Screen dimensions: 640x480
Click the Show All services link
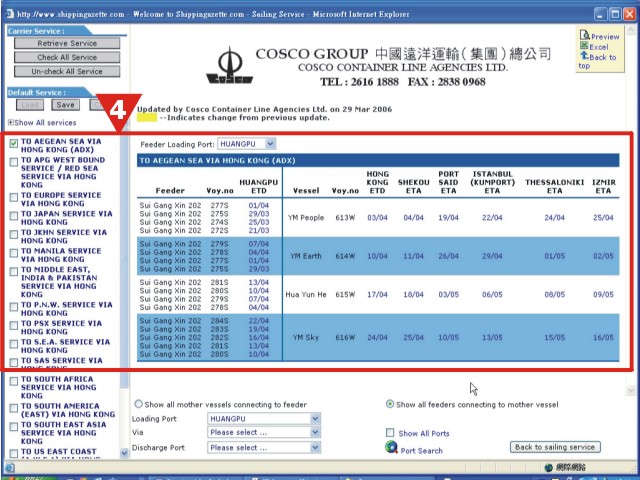pyautogui.click(x=45, y=122)
